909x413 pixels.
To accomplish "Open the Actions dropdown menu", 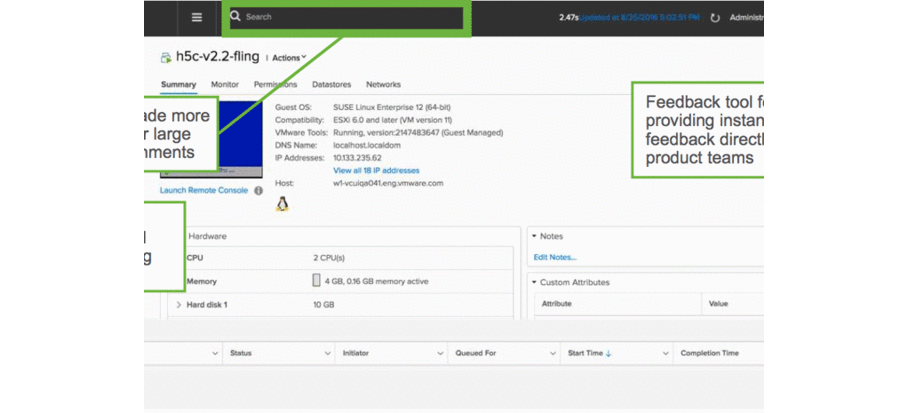I will click(x=289, y=58).
